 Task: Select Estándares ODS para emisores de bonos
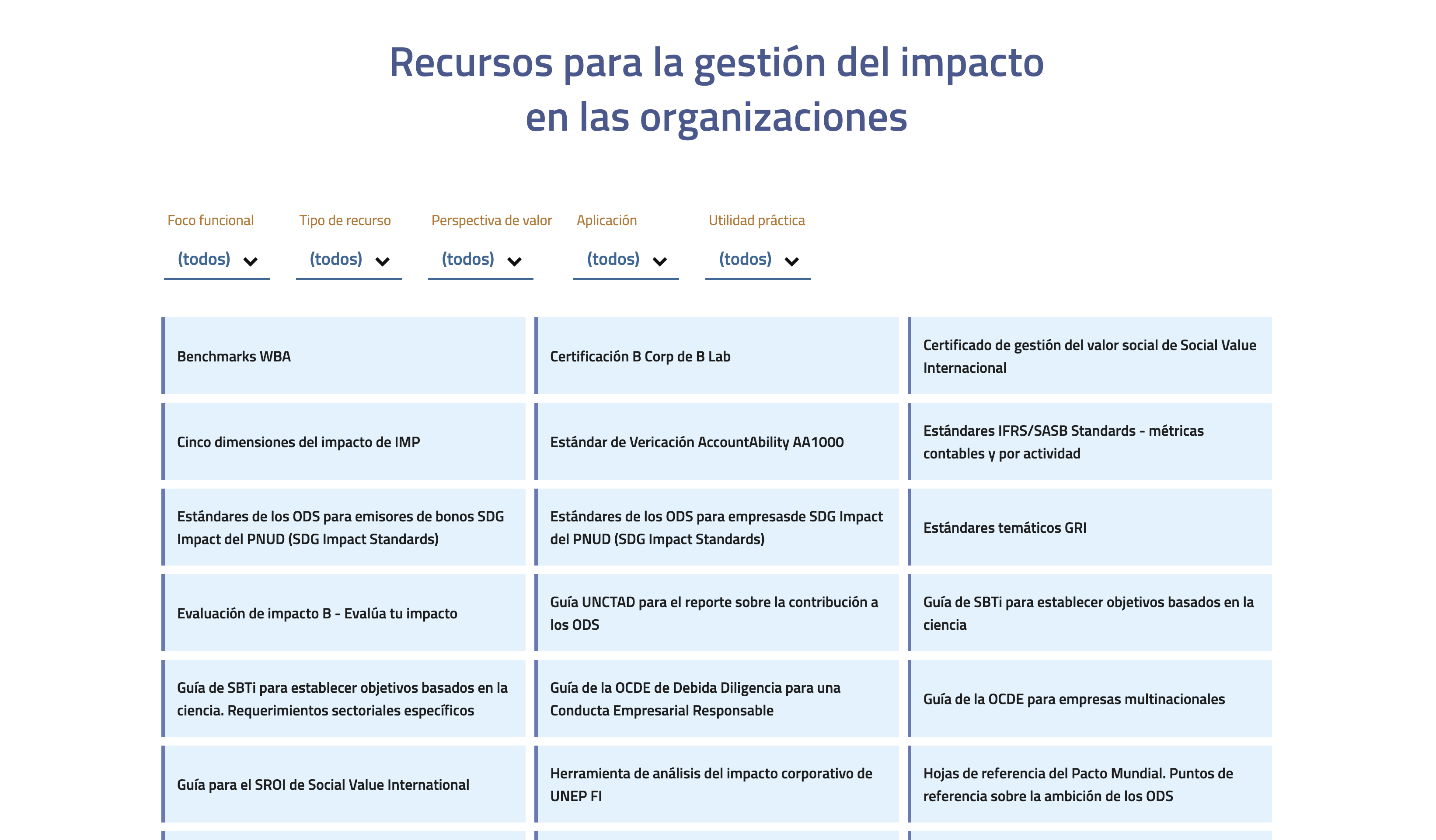[x=344, y=528]
